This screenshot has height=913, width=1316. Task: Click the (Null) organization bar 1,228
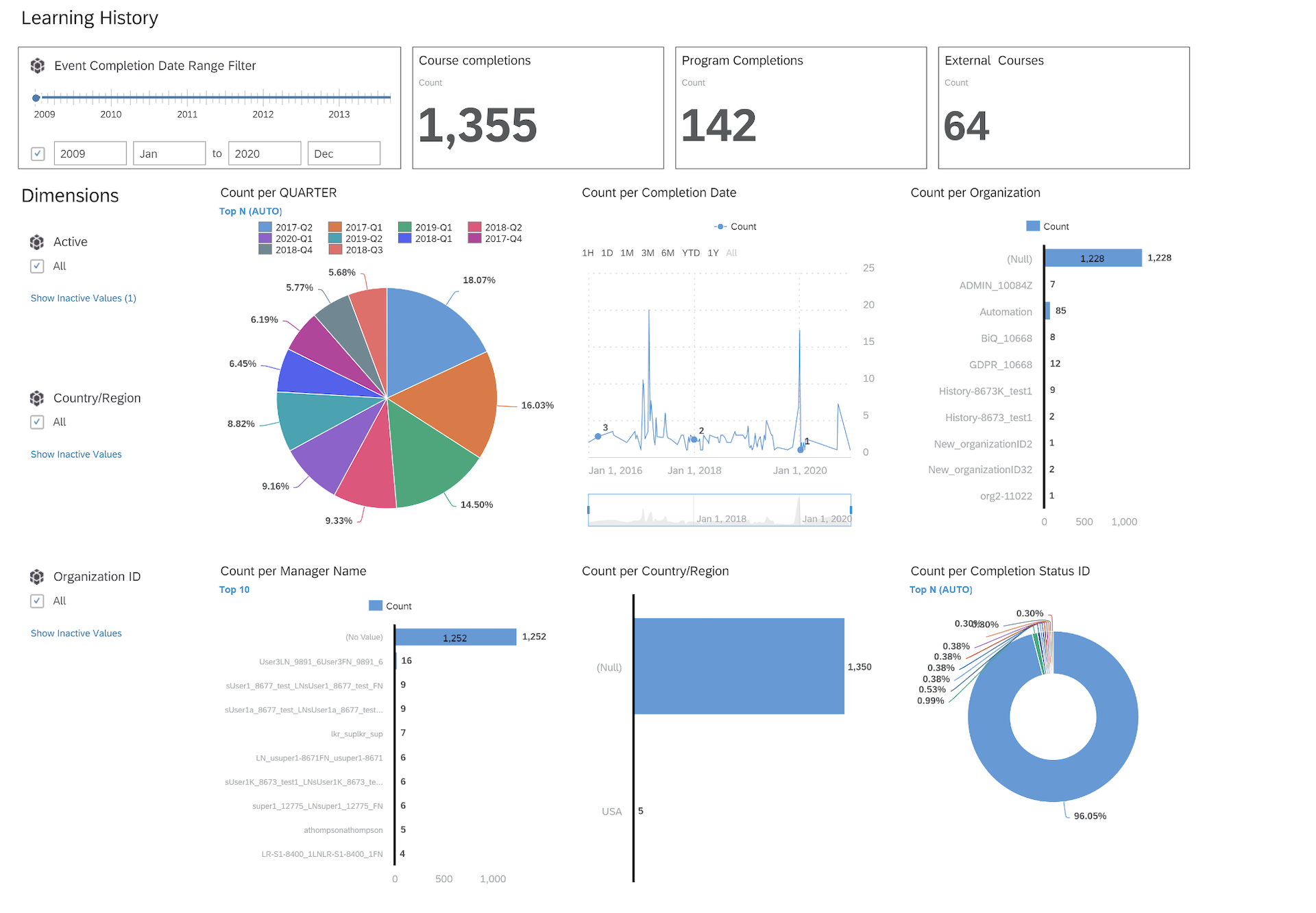[1093, 258]
